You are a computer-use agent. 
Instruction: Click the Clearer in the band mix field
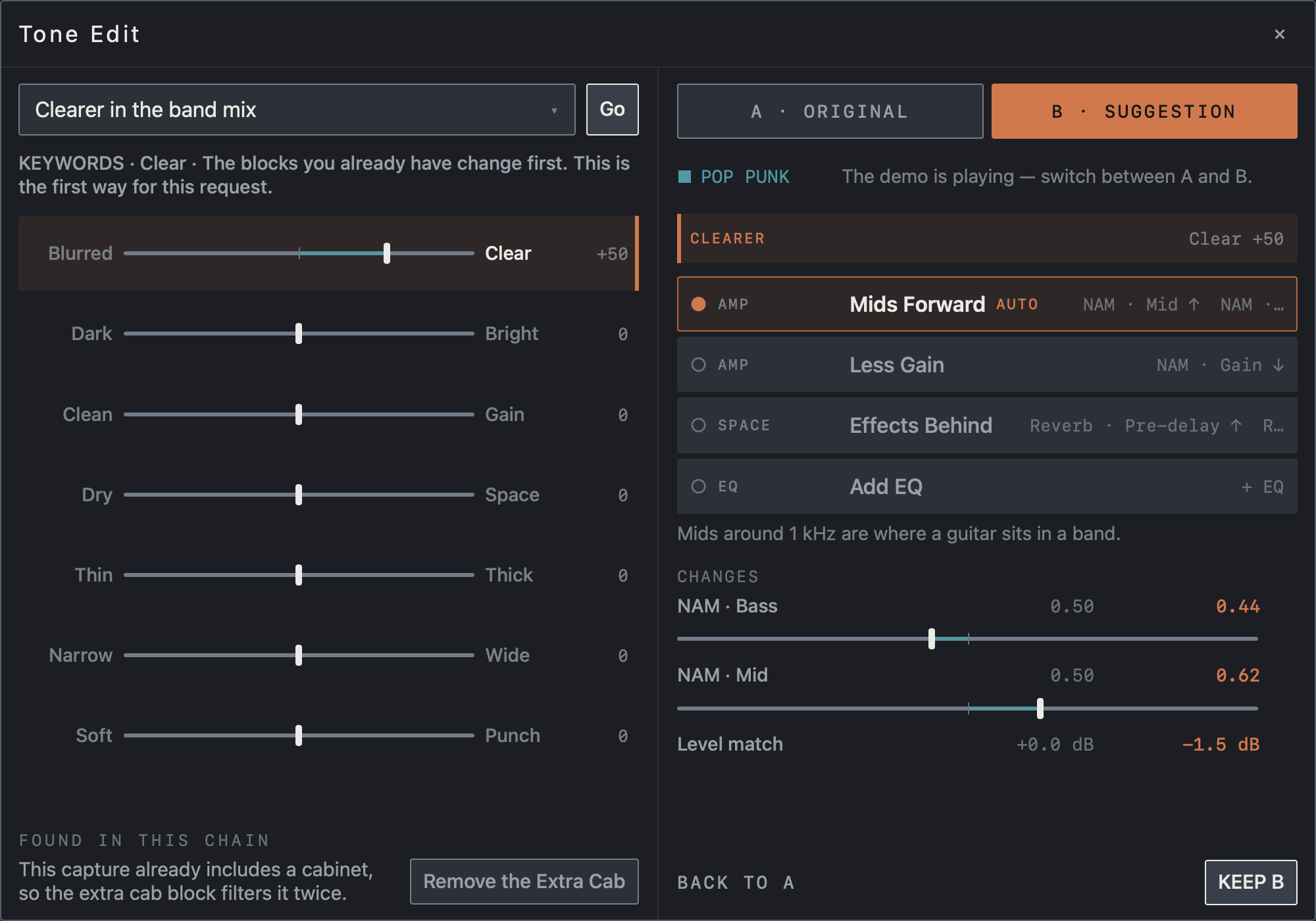(297, 109)
